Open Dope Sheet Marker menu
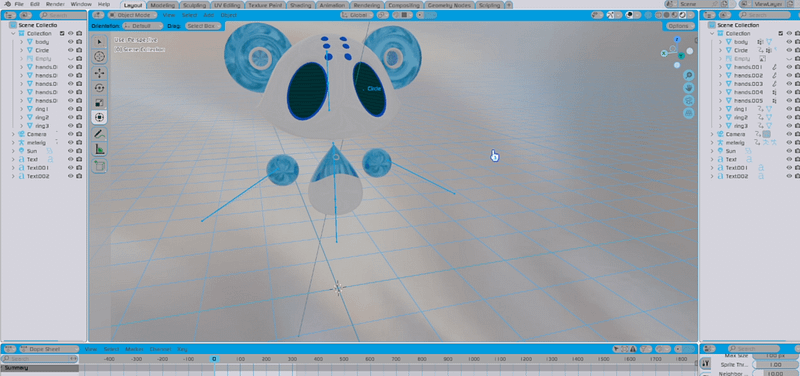Viewport: 800px width, 376px height. click(x=134, y=349)
